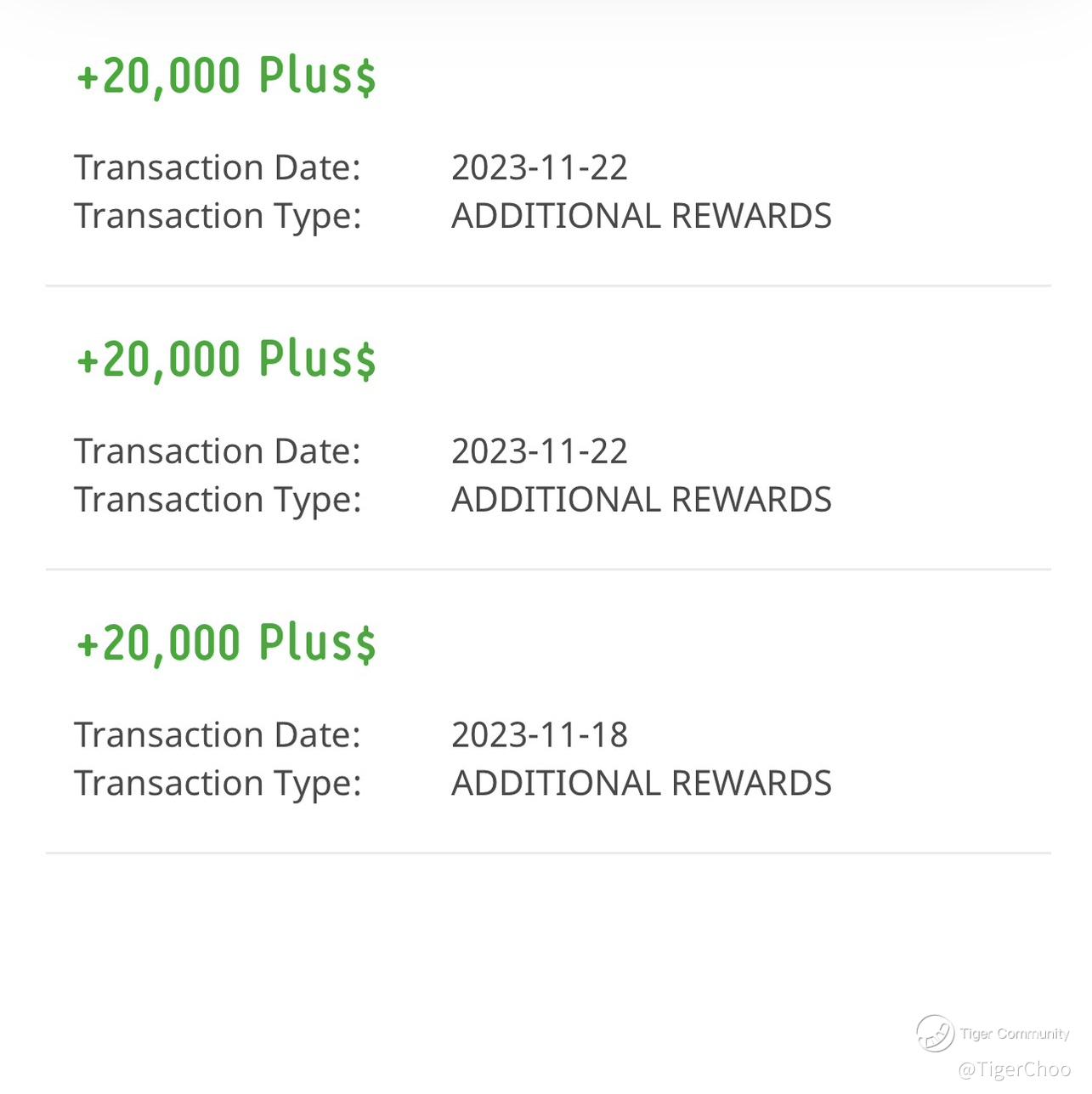Click the Tiger Community logo icon

(x=934, y=1033)
